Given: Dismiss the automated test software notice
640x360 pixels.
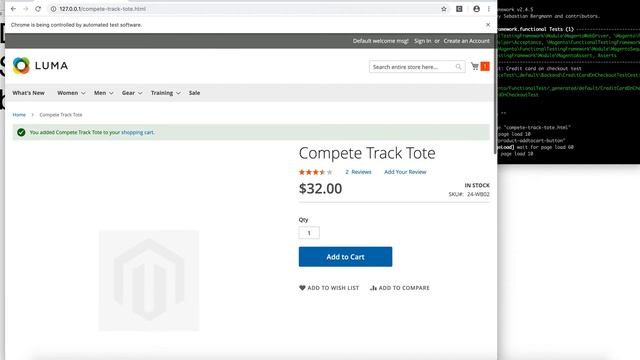Looking at the screenshot, I should coord(488,24).
